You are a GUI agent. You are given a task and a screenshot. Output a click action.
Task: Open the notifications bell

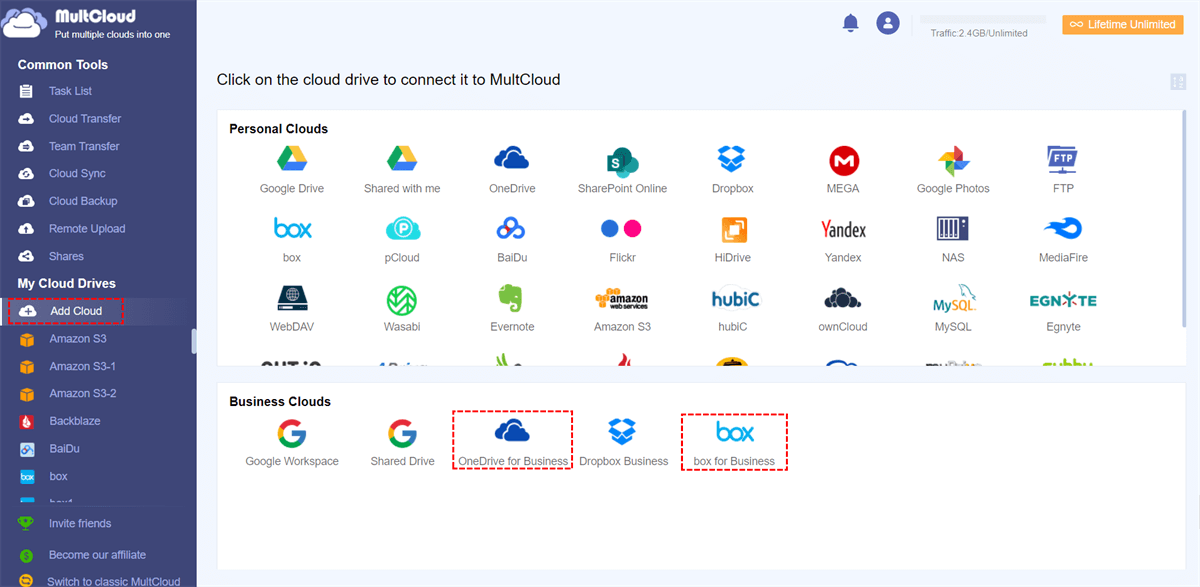pyautogui.click(x=851, y=23)
